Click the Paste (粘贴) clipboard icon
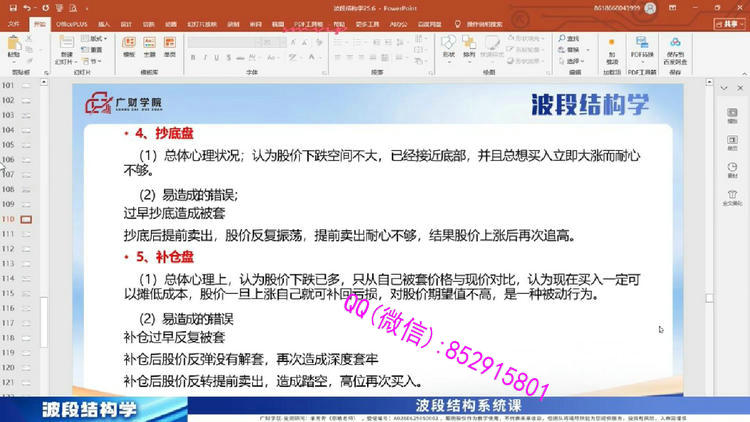Image resolution: width=750 pixels, height=422 pixels. click(x=14, y=46)
